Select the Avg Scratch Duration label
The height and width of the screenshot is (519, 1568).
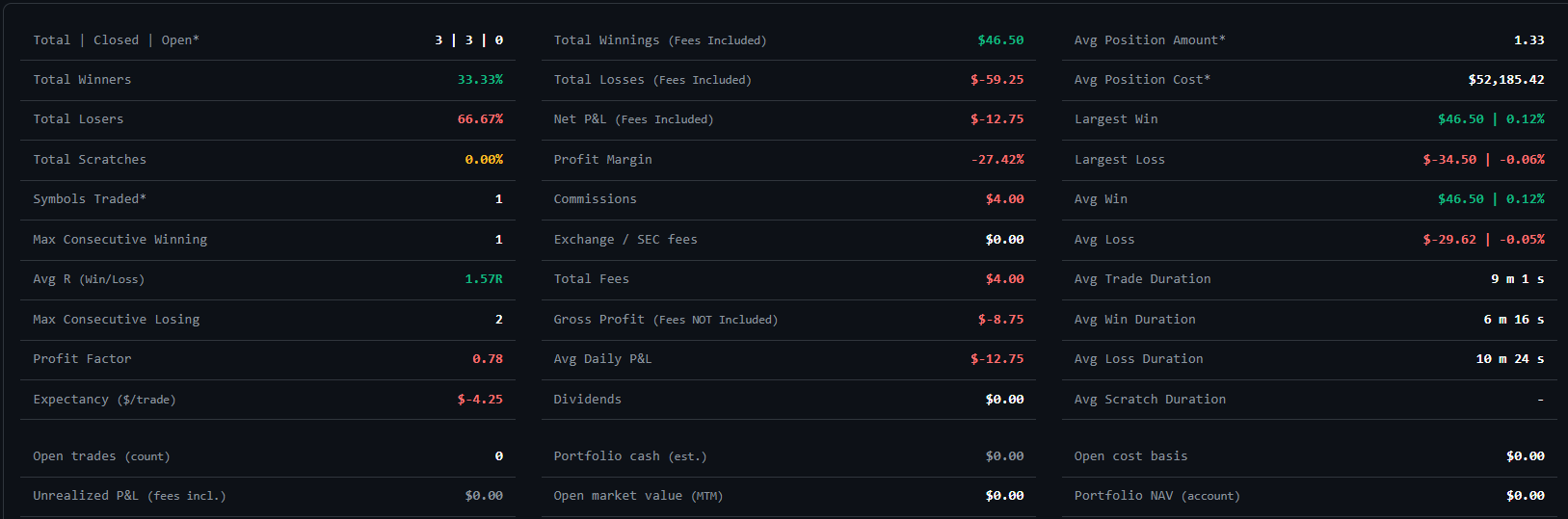tap(1150, 400)
